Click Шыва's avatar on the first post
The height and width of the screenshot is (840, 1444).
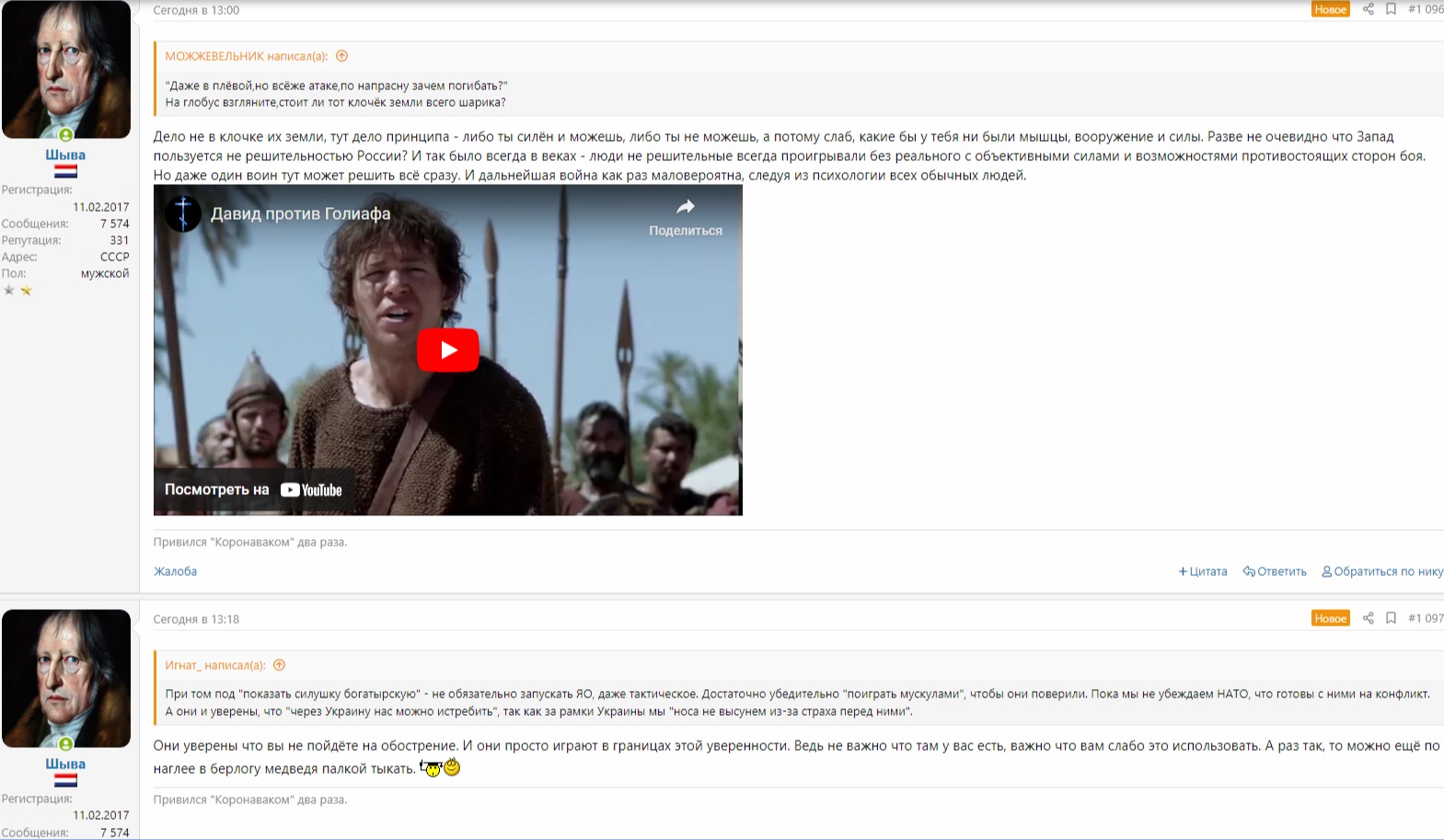coord(66,70)
